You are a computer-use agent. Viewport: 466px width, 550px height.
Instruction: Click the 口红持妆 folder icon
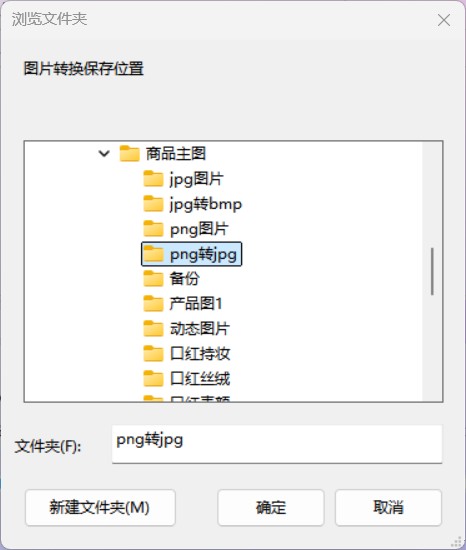153,354
